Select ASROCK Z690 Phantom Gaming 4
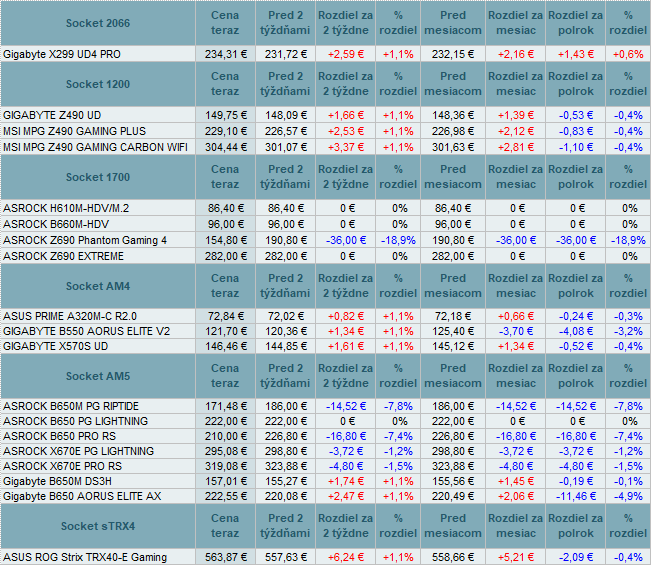 [x=85, y=240]
